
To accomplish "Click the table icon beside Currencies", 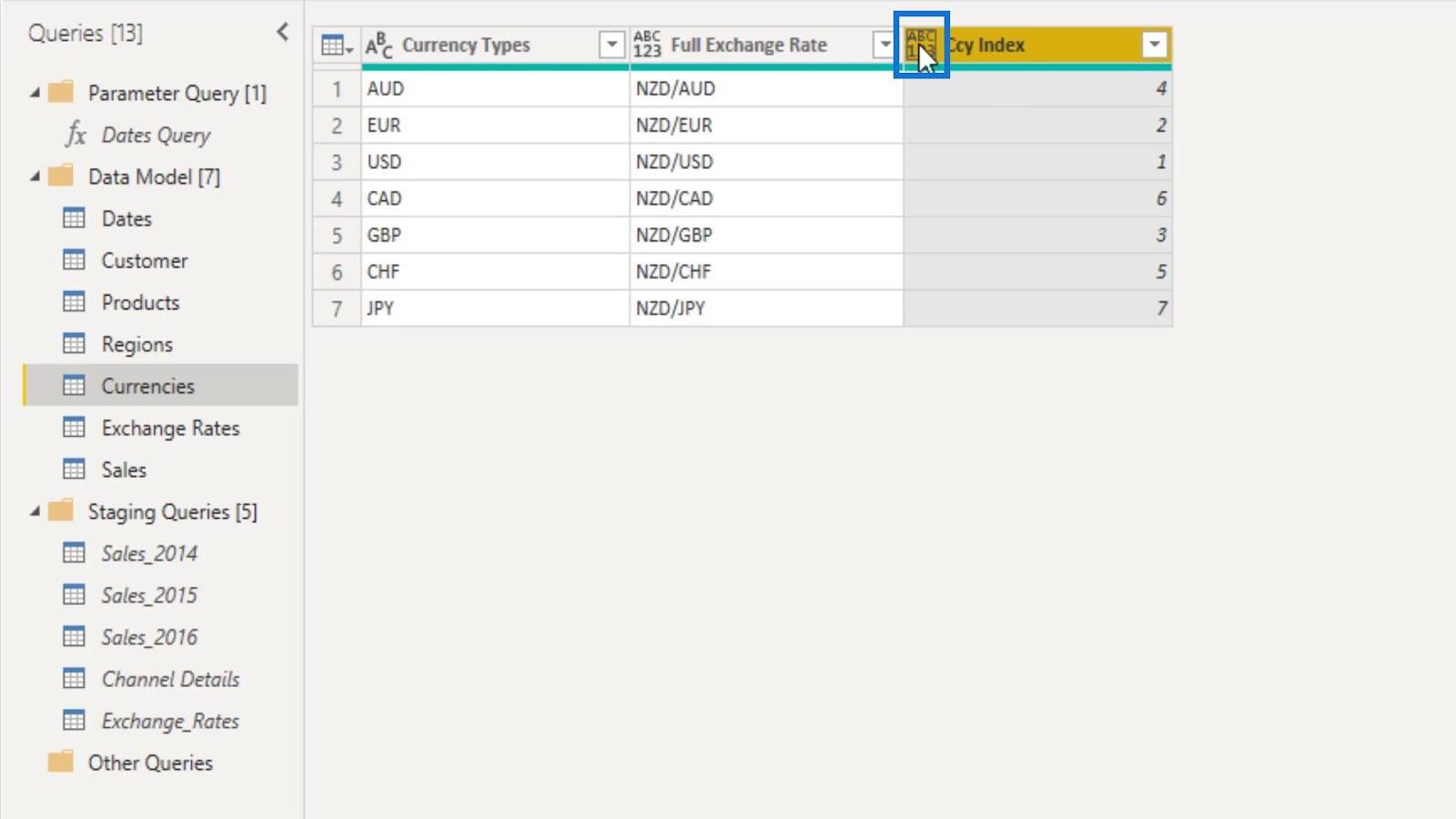I will tap(74, 386).
